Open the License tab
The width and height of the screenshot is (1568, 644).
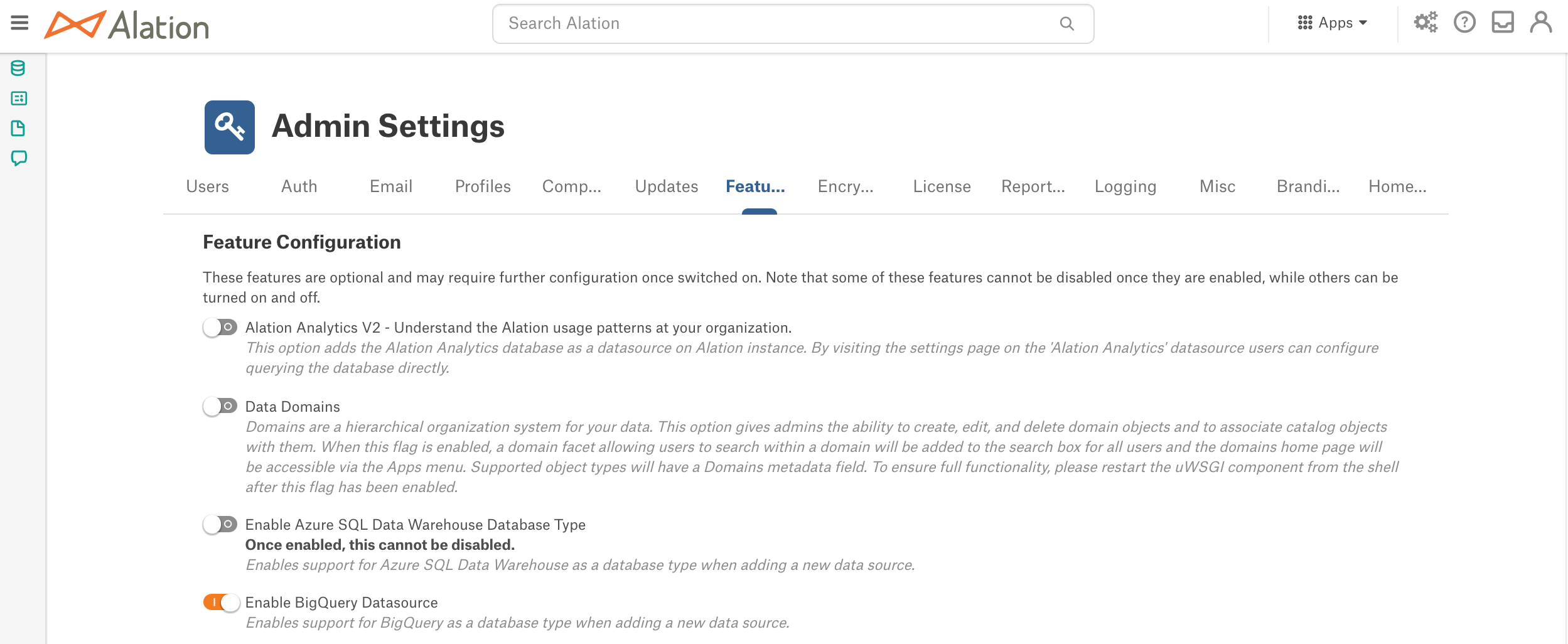pos(942,186)
